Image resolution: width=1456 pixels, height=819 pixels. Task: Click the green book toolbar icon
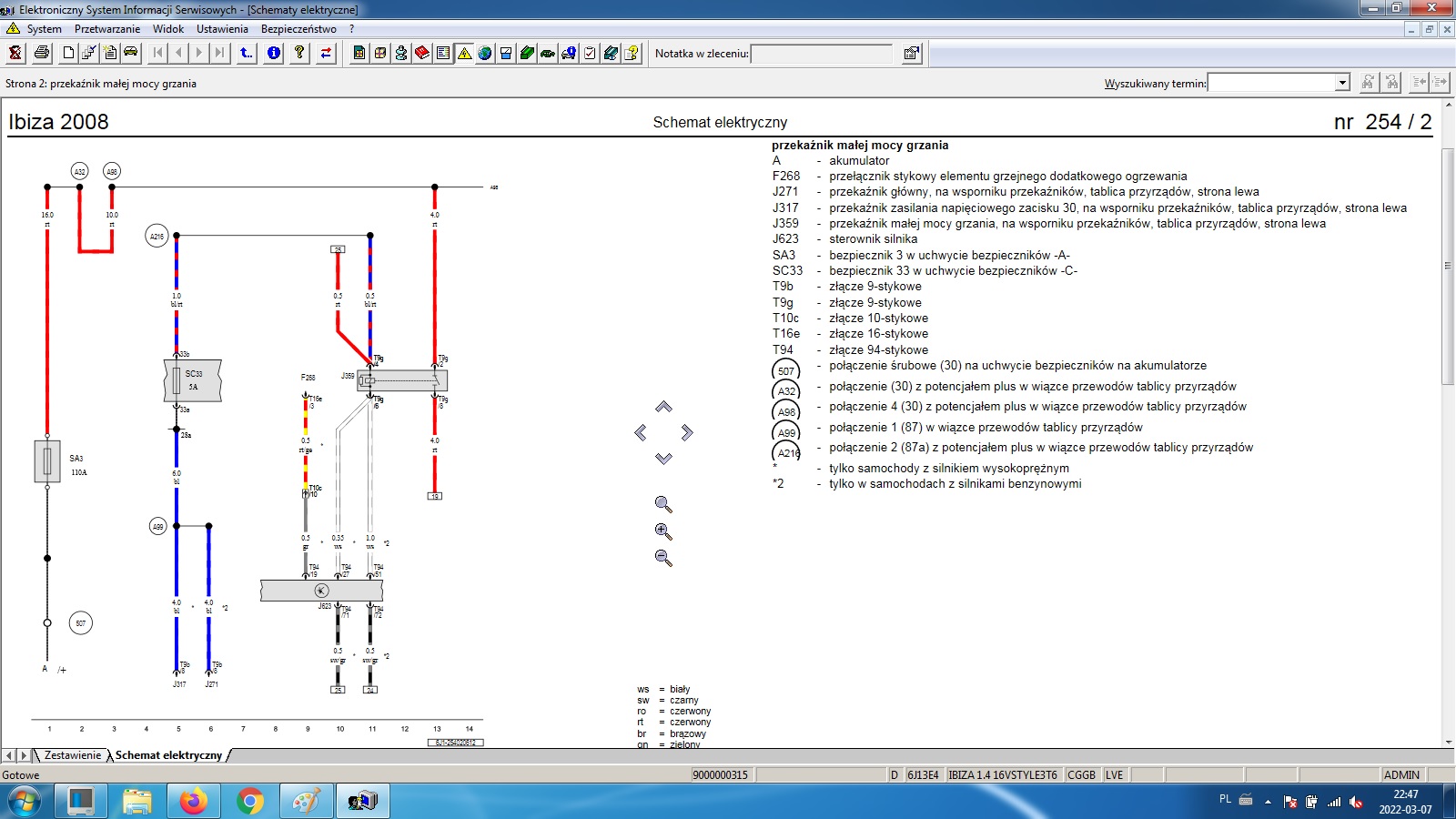click(x=527, y=53)
